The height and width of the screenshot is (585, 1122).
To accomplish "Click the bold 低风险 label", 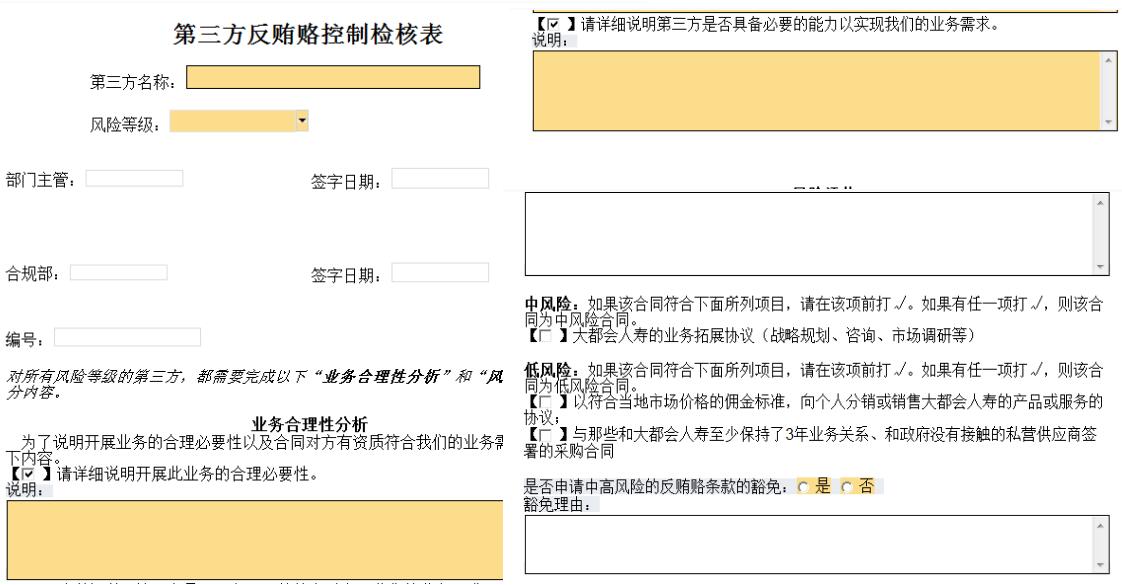I will click(x=549, y=370).
